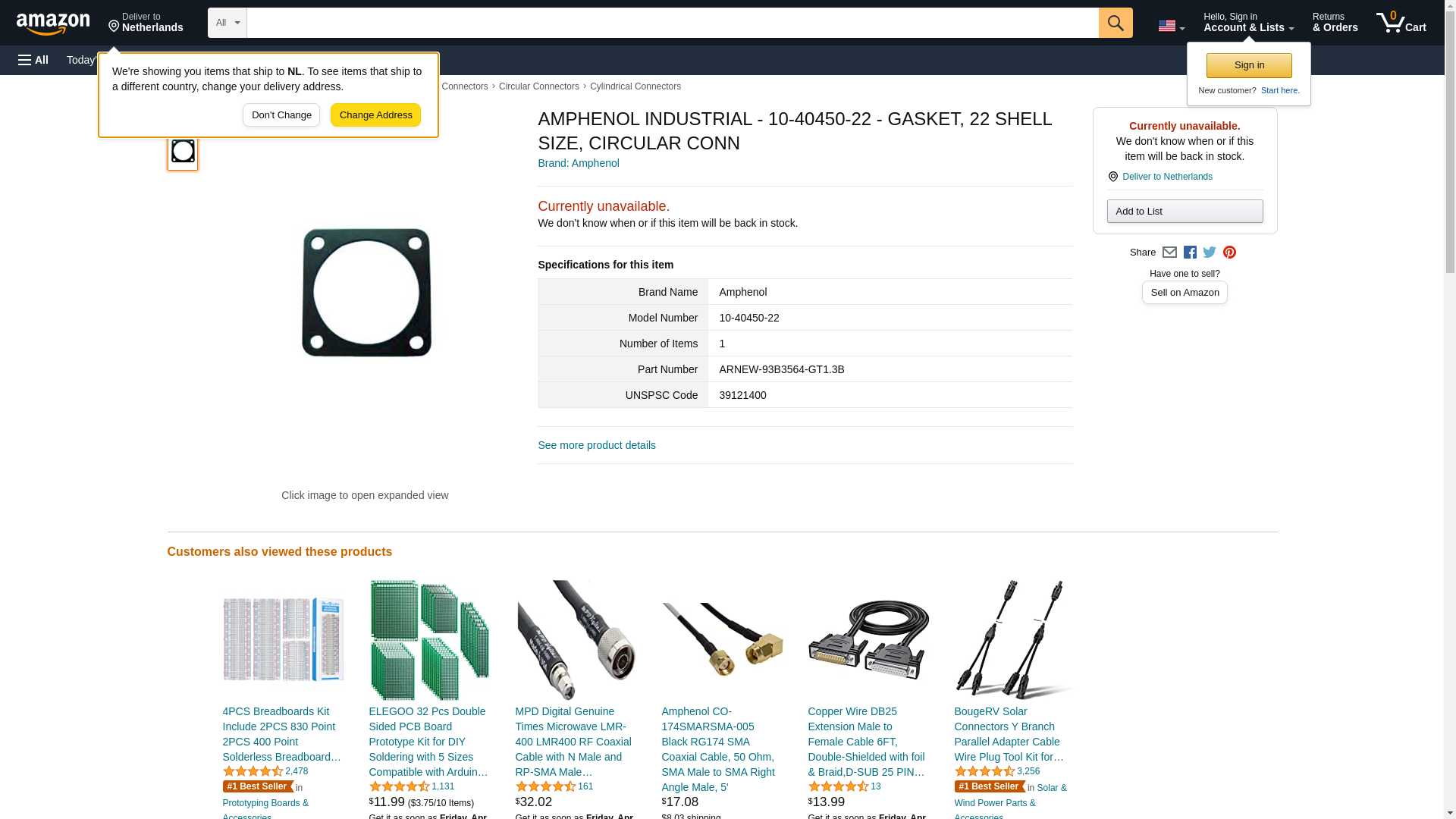Share product via email icon

click(1169, 253)
